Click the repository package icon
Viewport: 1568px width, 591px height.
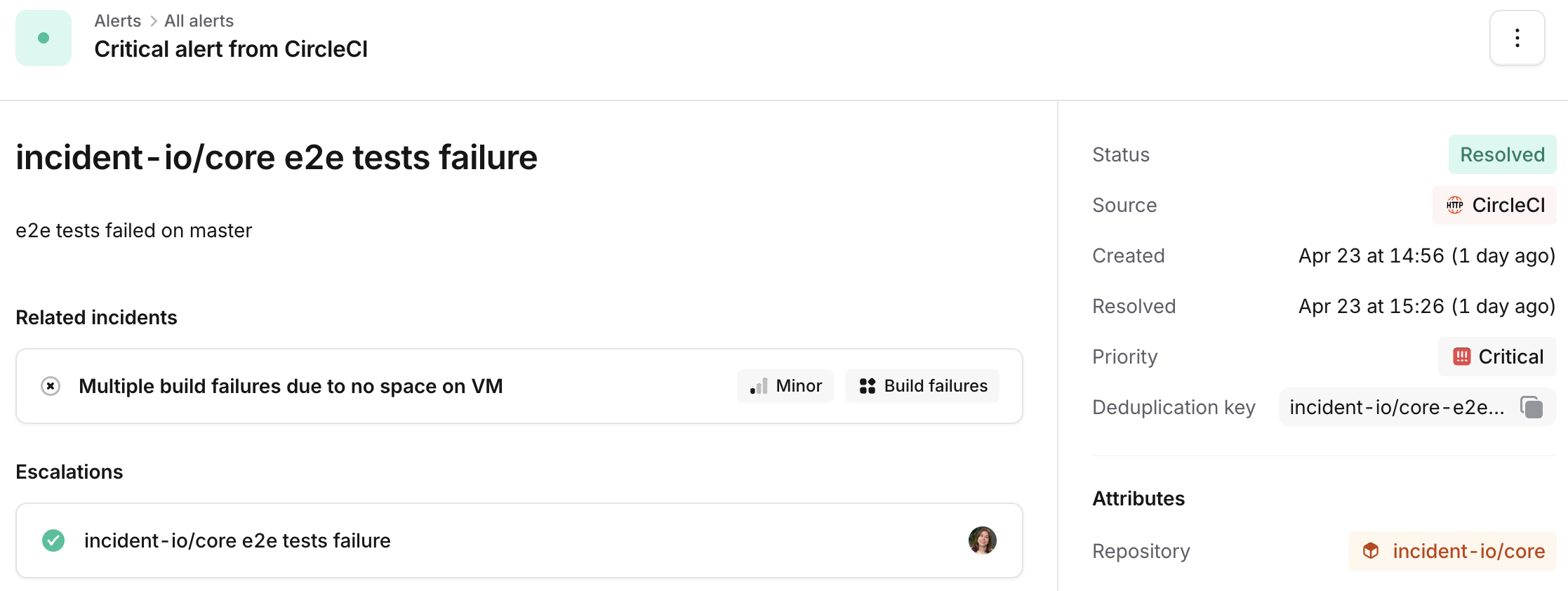pos(1372,552)
